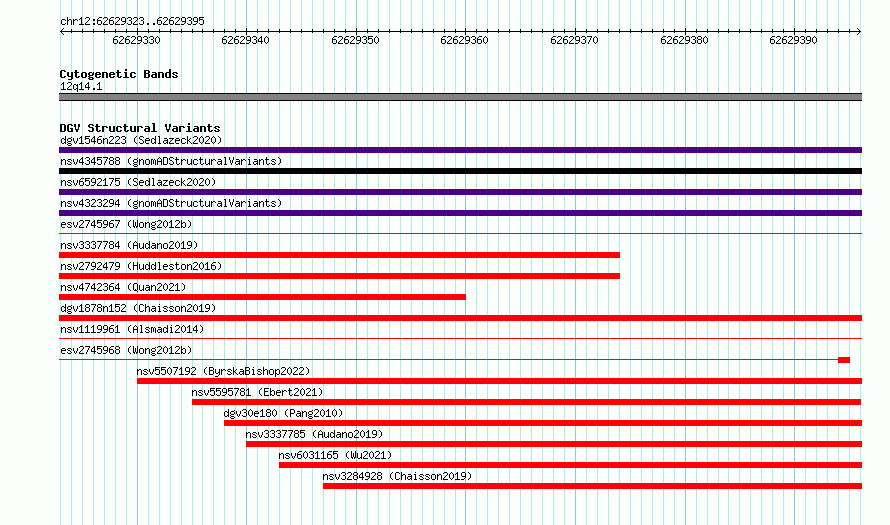Screen dimensions: 890x525
Task: Open variant nsv6031165 (Wu2021) label
Action: (335, 455)
